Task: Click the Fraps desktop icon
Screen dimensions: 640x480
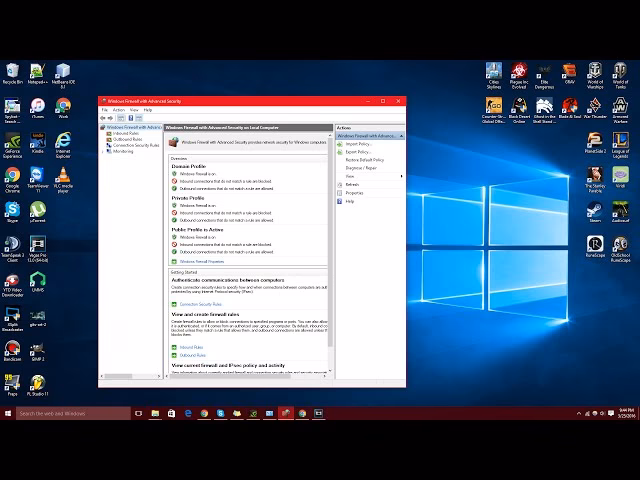Action: pos(13,385)
